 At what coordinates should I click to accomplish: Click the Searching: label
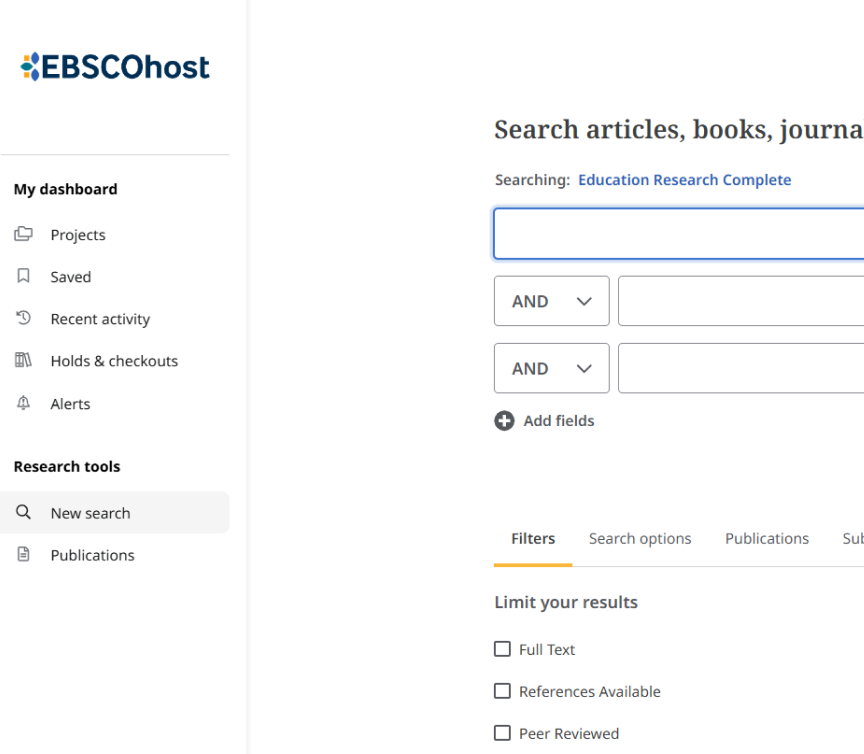[532, 180]
